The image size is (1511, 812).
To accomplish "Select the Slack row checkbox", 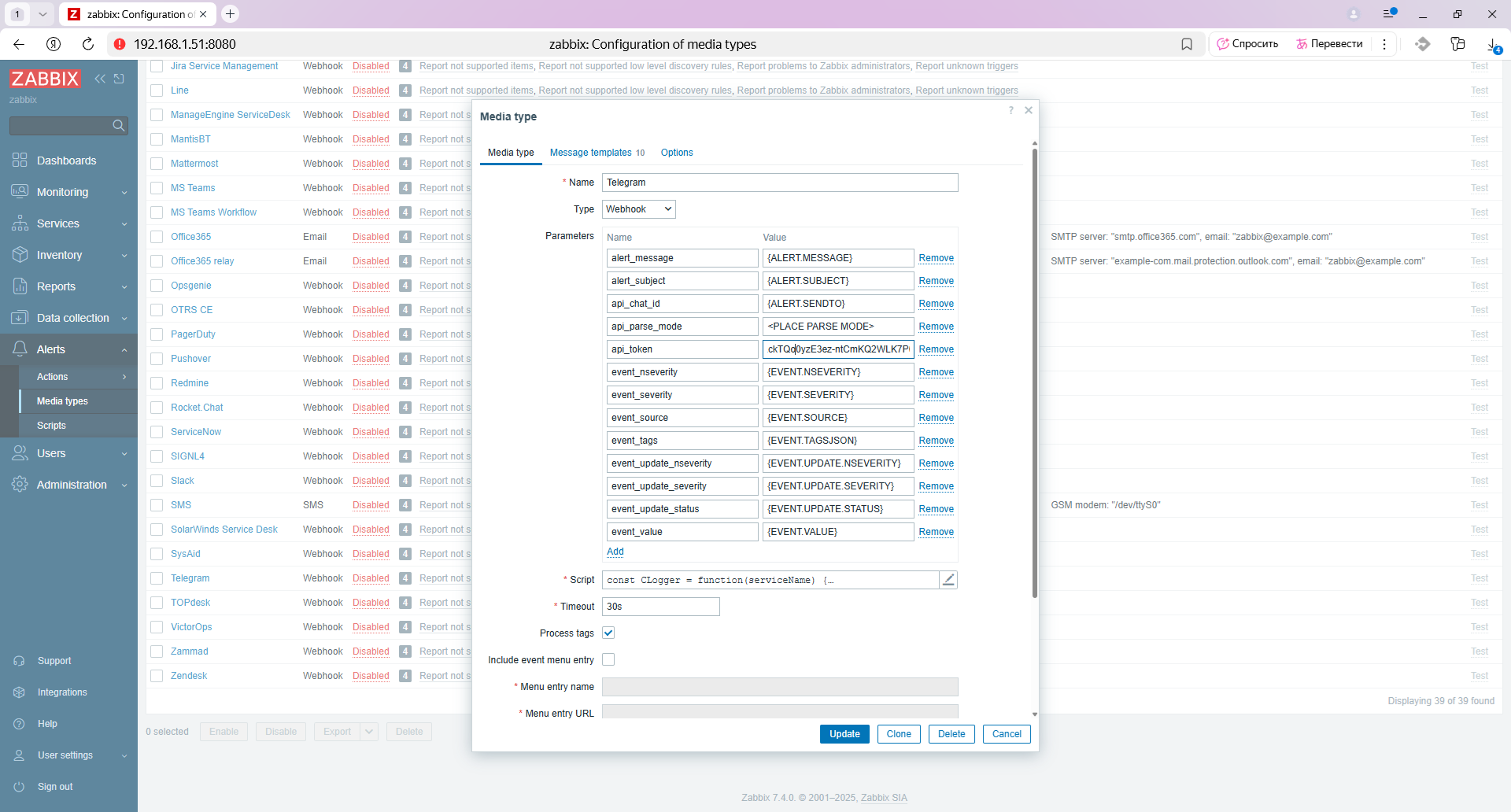I will tap(157, 481).
